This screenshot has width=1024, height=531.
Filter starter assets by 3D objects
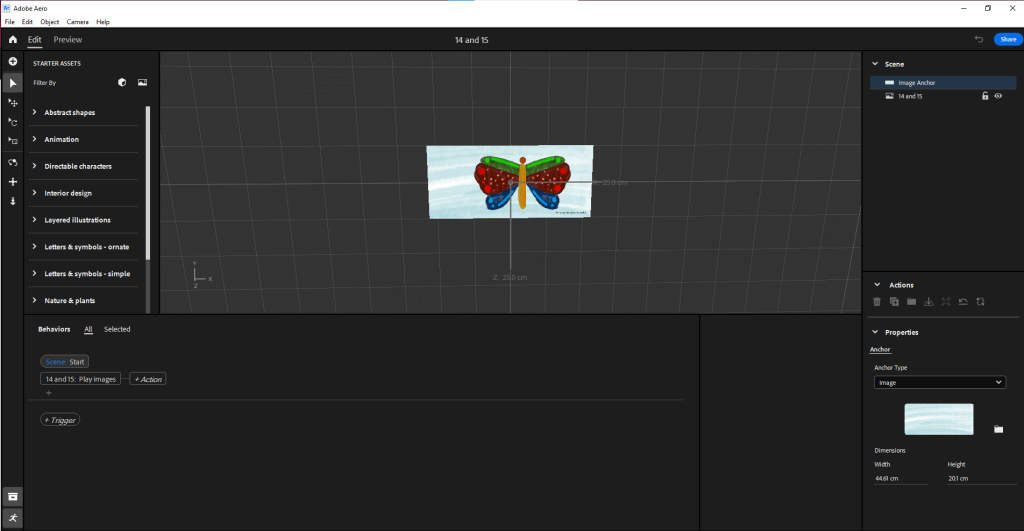tap(121, 83)
